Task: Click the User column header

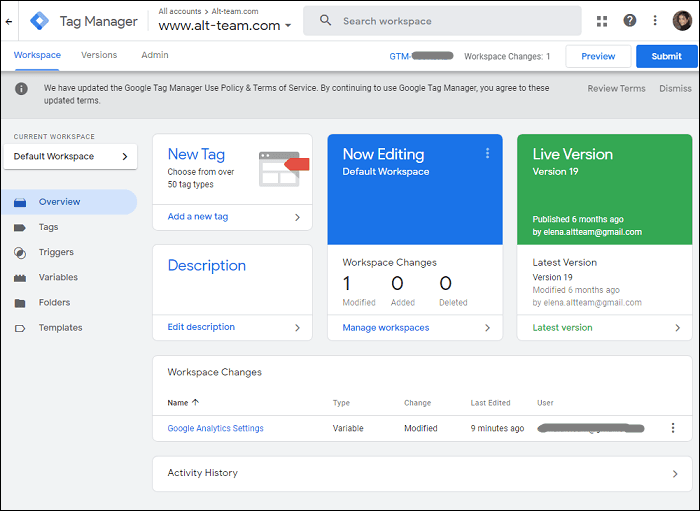Action: pyautogui.click(x=545, y=403)
